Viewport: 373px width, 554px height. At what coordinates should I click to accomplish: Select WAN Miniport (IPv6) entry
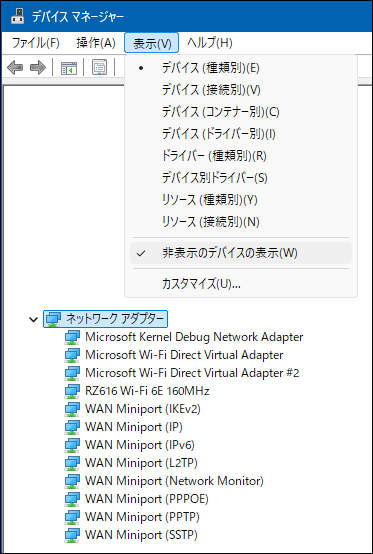[x=140, y=445]
